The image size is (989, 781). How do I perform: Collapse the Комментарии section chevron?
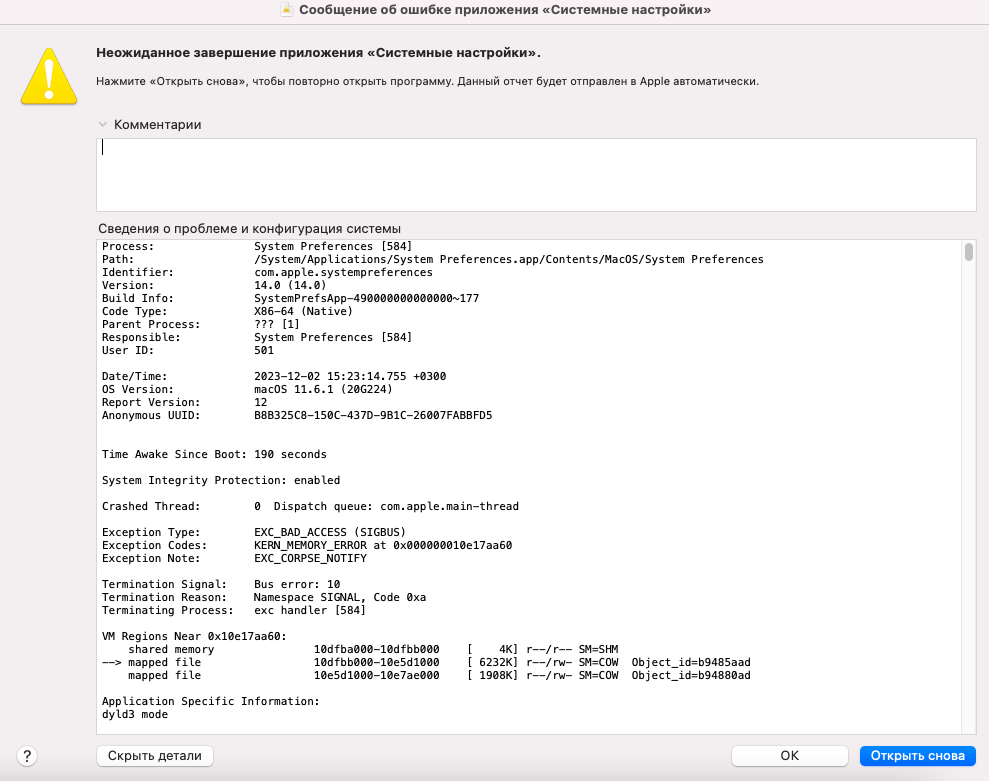pos(102,124)
